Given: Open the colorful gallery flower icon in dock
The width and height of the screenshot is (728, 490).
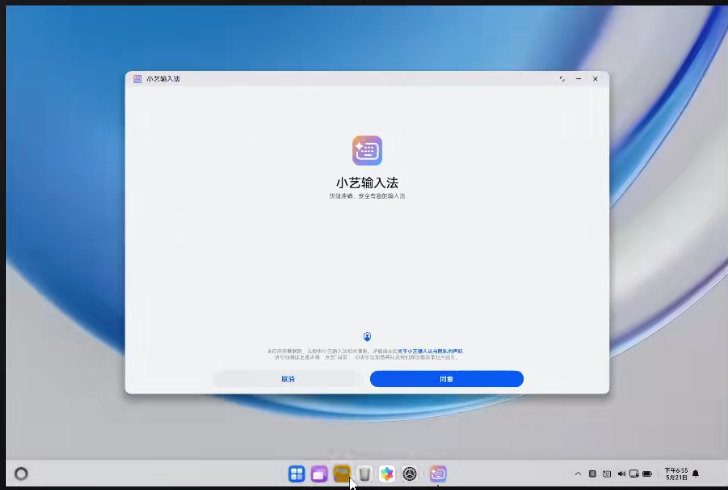Looking at the screenshot, I should tap(387, 474).
